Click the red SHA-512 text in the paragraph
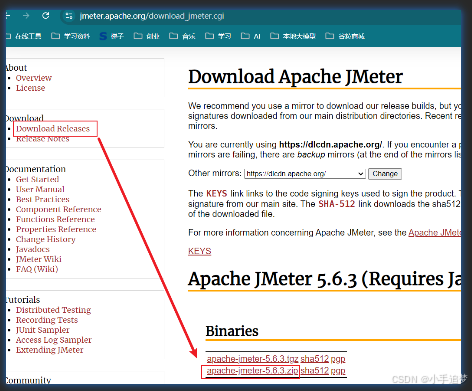This screenshot has width=472, height=391. coord(337,204)
